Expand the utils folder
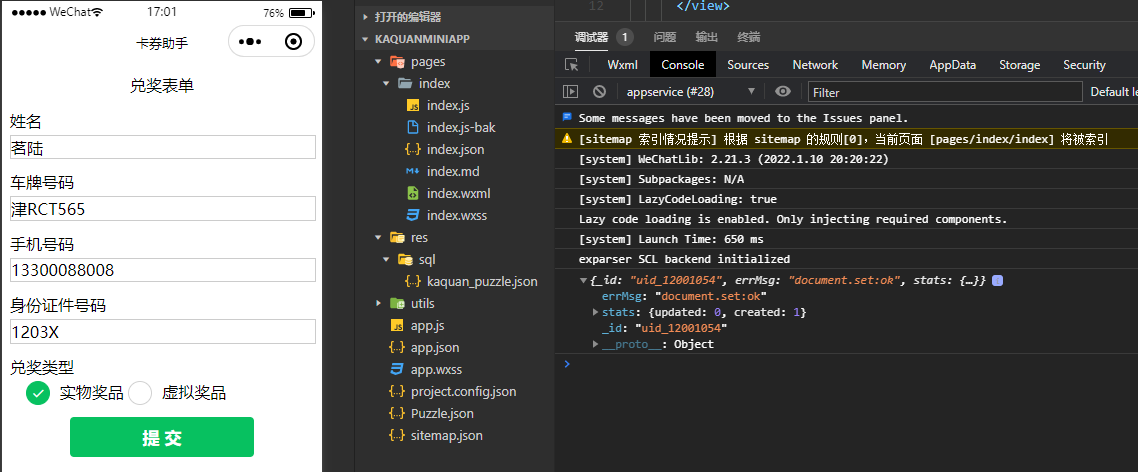1138x472 pixels. (x=378, y=303)
